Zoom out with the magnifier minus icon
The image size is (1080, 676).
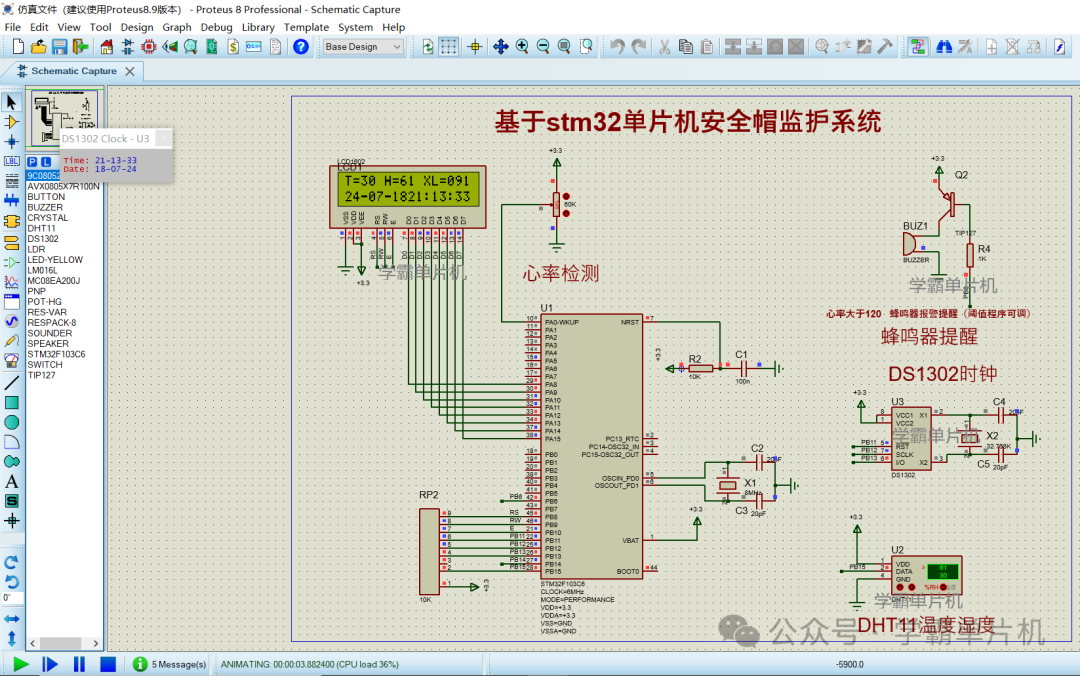[543, 46]
